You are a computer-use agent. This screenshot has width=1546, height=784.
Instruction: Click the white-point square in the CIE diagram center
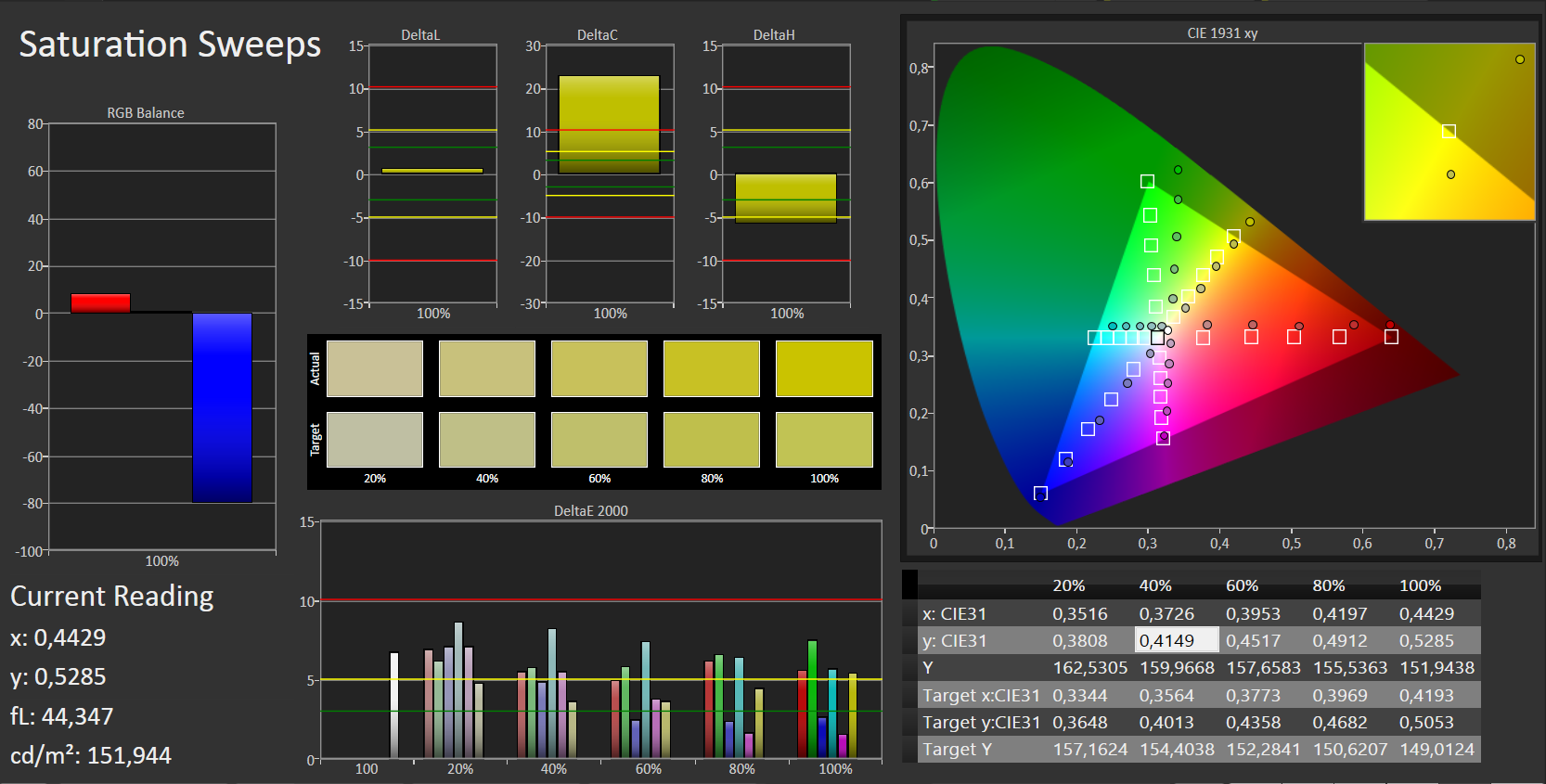pos(1157,338)
